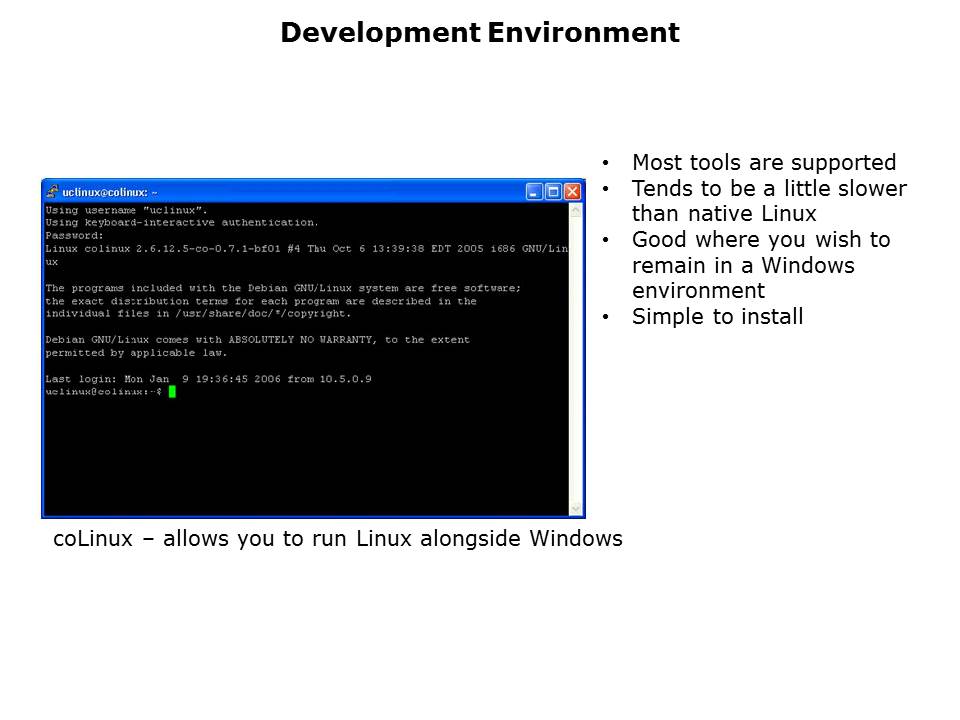This screenshot has width=960, height=720.
Task: Click the PuTTY icon in the title bar
Action: (x=52, y=191)
